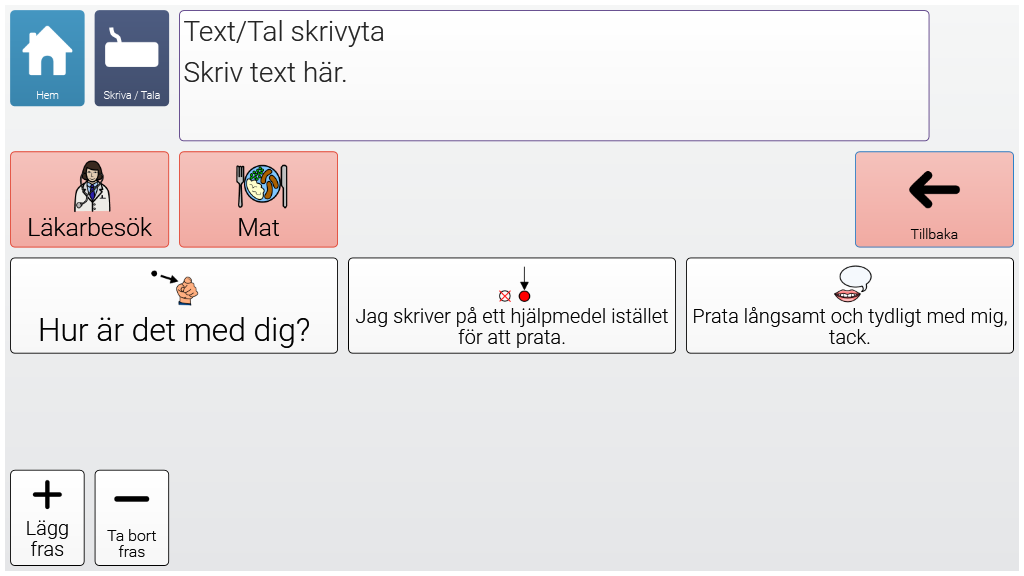Viewport: 1024px width, 576px height.
Task: Click in the 'Skriv text här.' field
Action: point(266,73)
